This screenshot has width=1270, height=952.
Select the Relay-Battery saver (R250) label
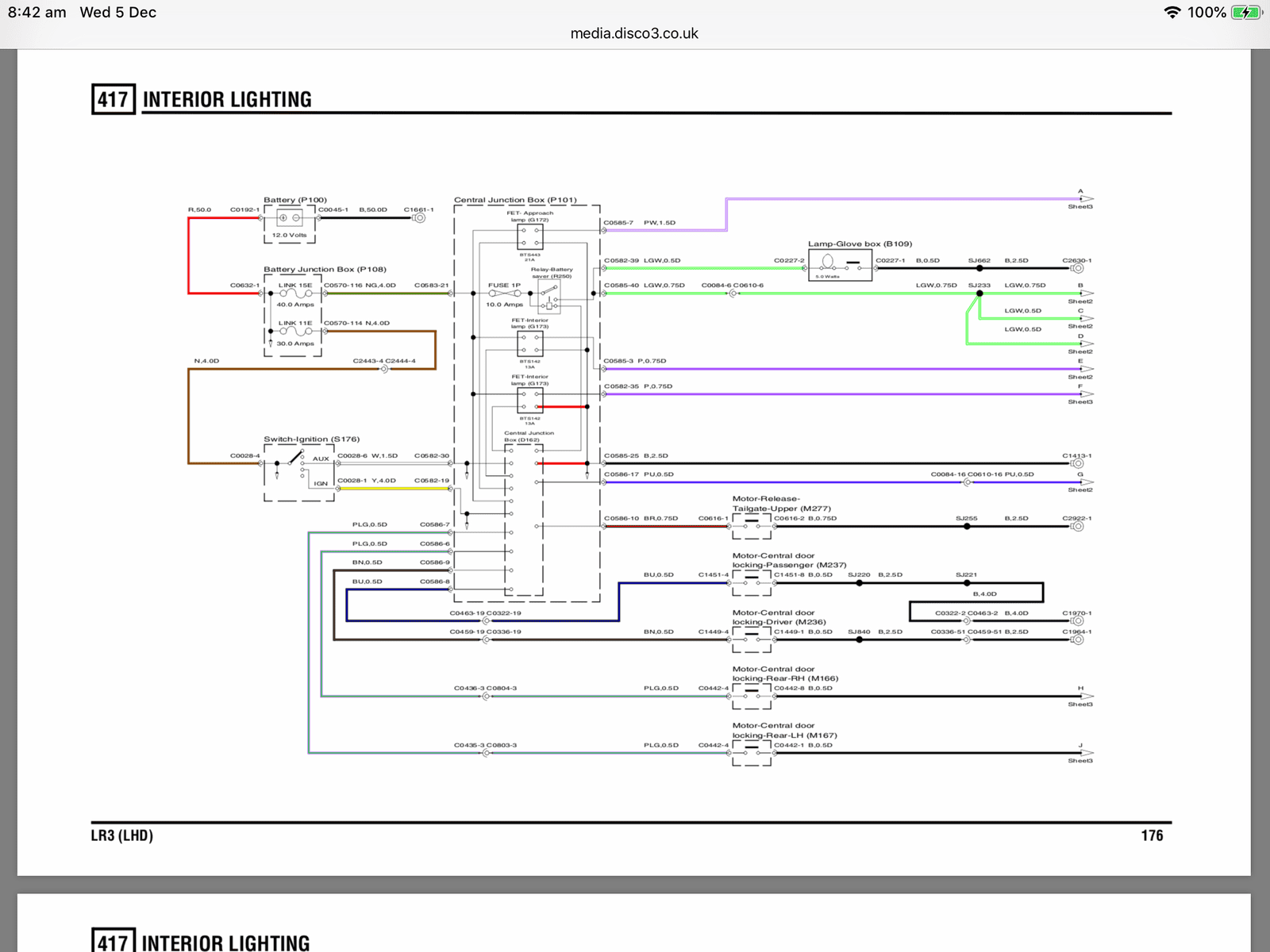pyautogui.click(x=552, y=273)
